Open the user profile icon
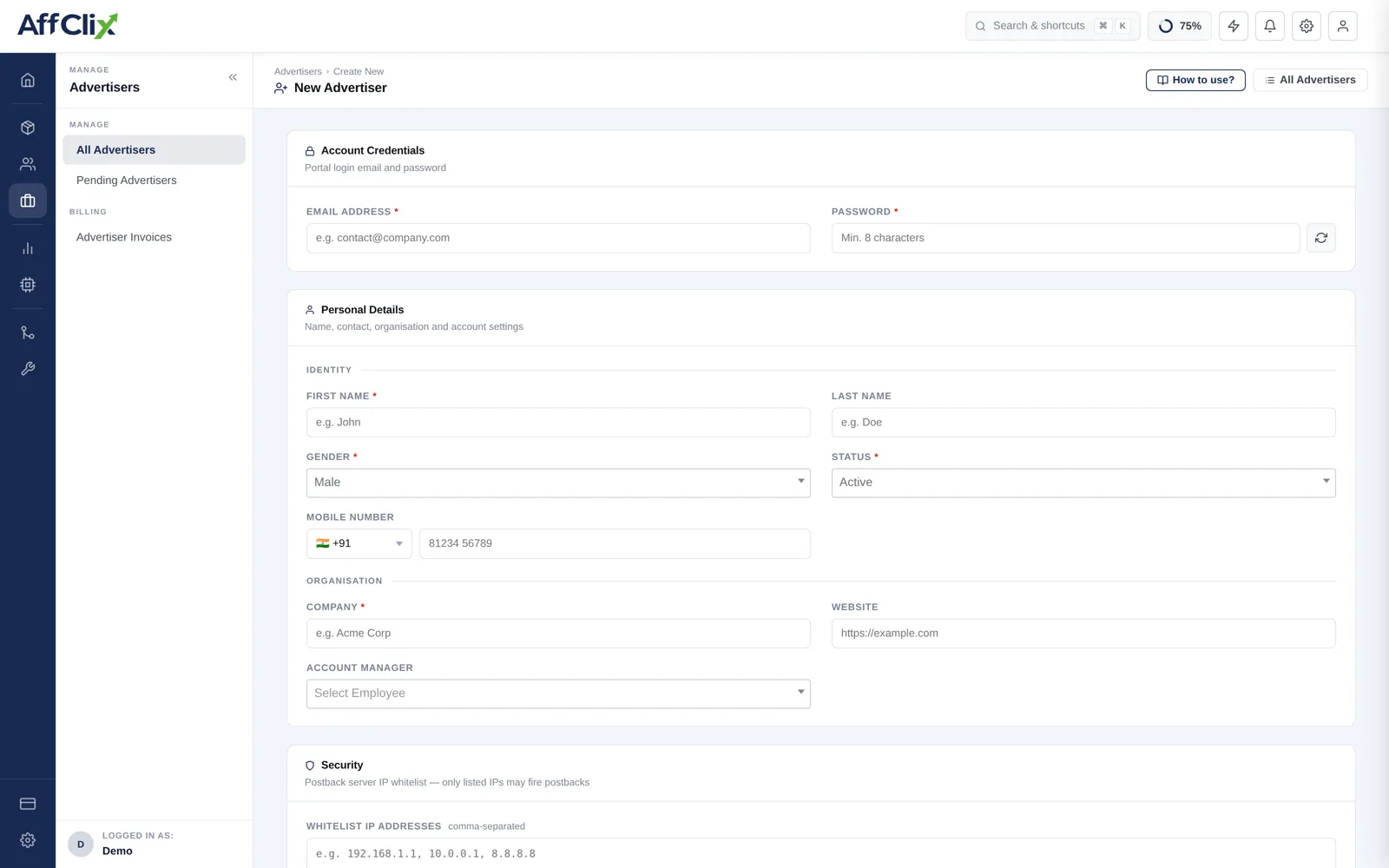This screenshot has width=1389, height=868. [x=1343, y=26]
